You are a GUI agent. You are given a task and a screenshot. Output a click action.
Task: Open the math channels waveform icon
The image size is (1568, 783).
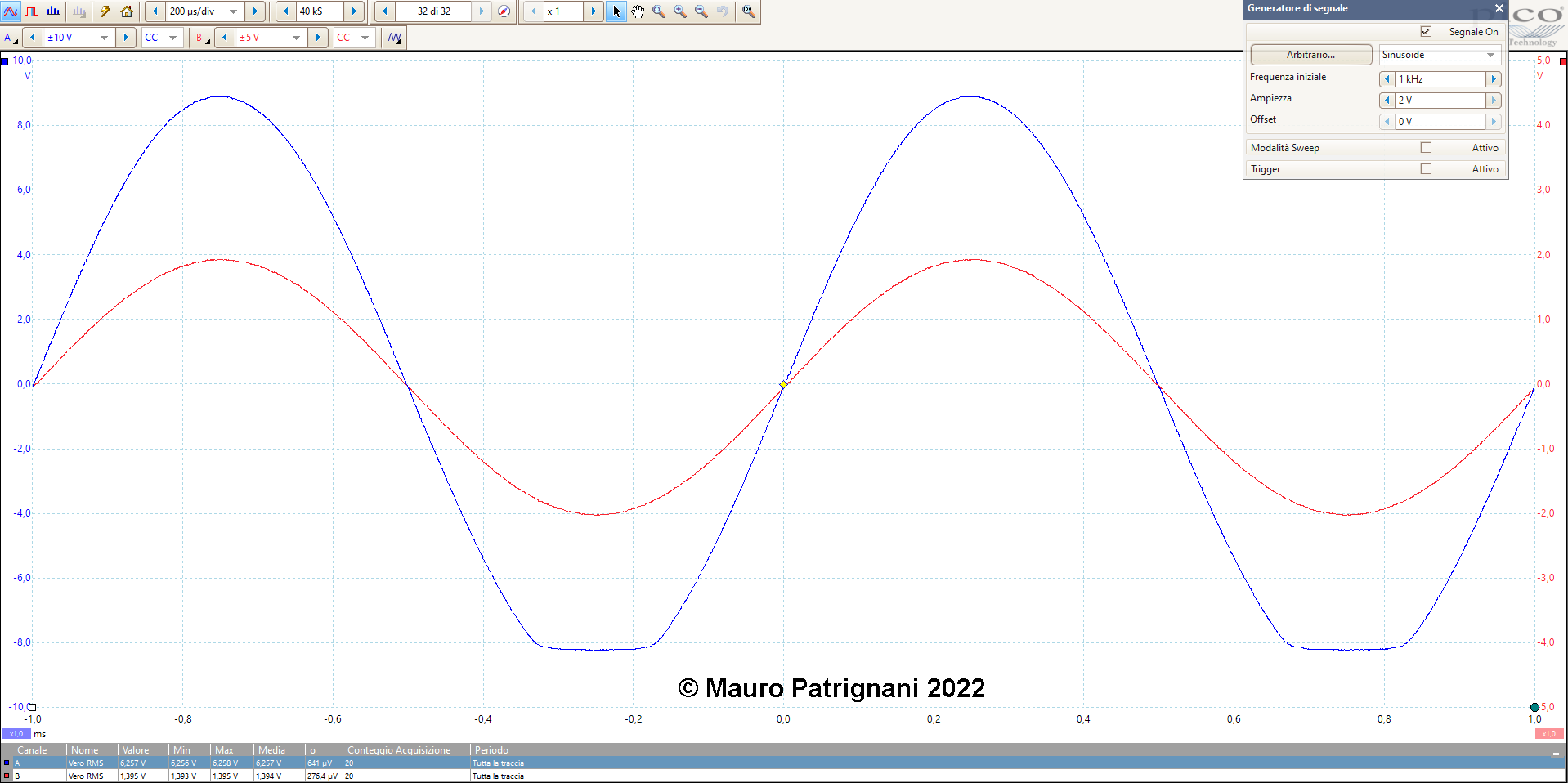click(x=395, y=38)
